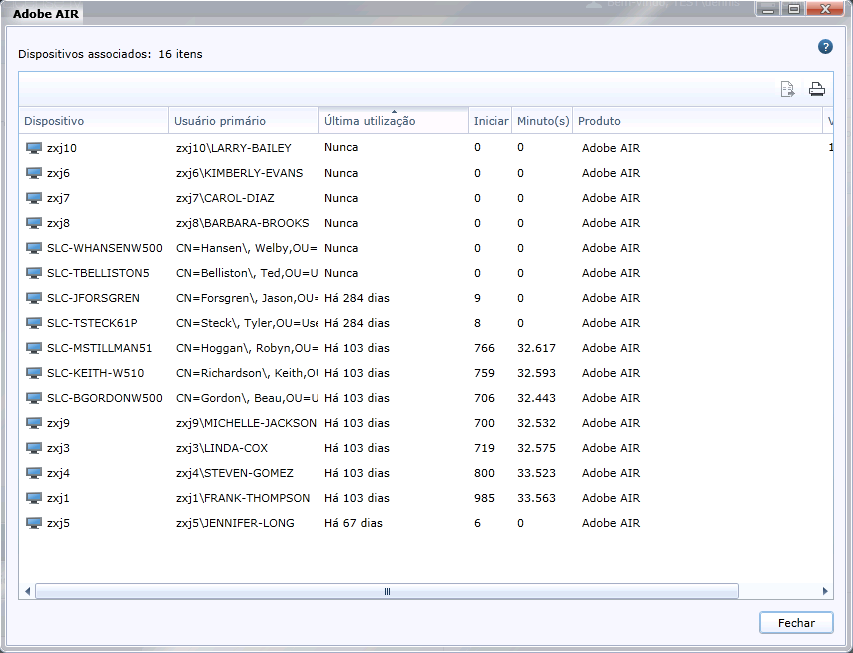This screenshot has width=853, height=653.
Task: Close the Adobe AIR dialog window
Action: [826, 9]
